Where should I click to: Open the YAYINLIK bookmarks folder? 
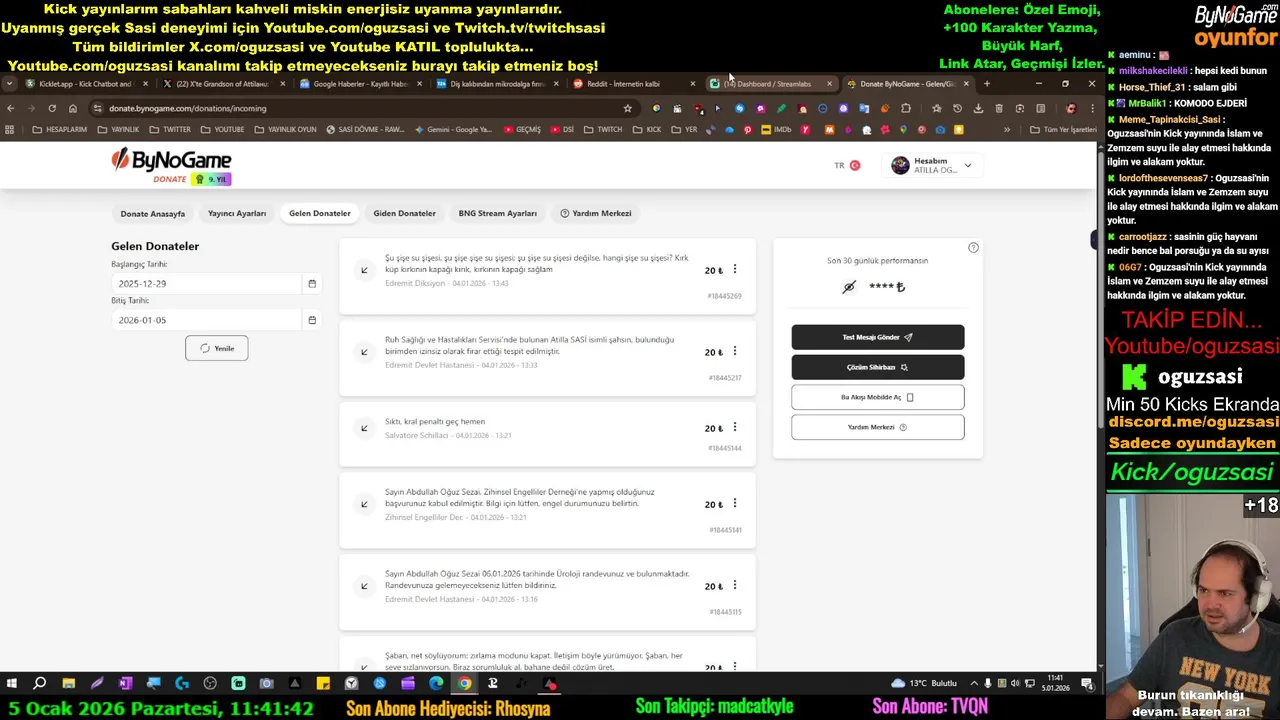(118, 129)
